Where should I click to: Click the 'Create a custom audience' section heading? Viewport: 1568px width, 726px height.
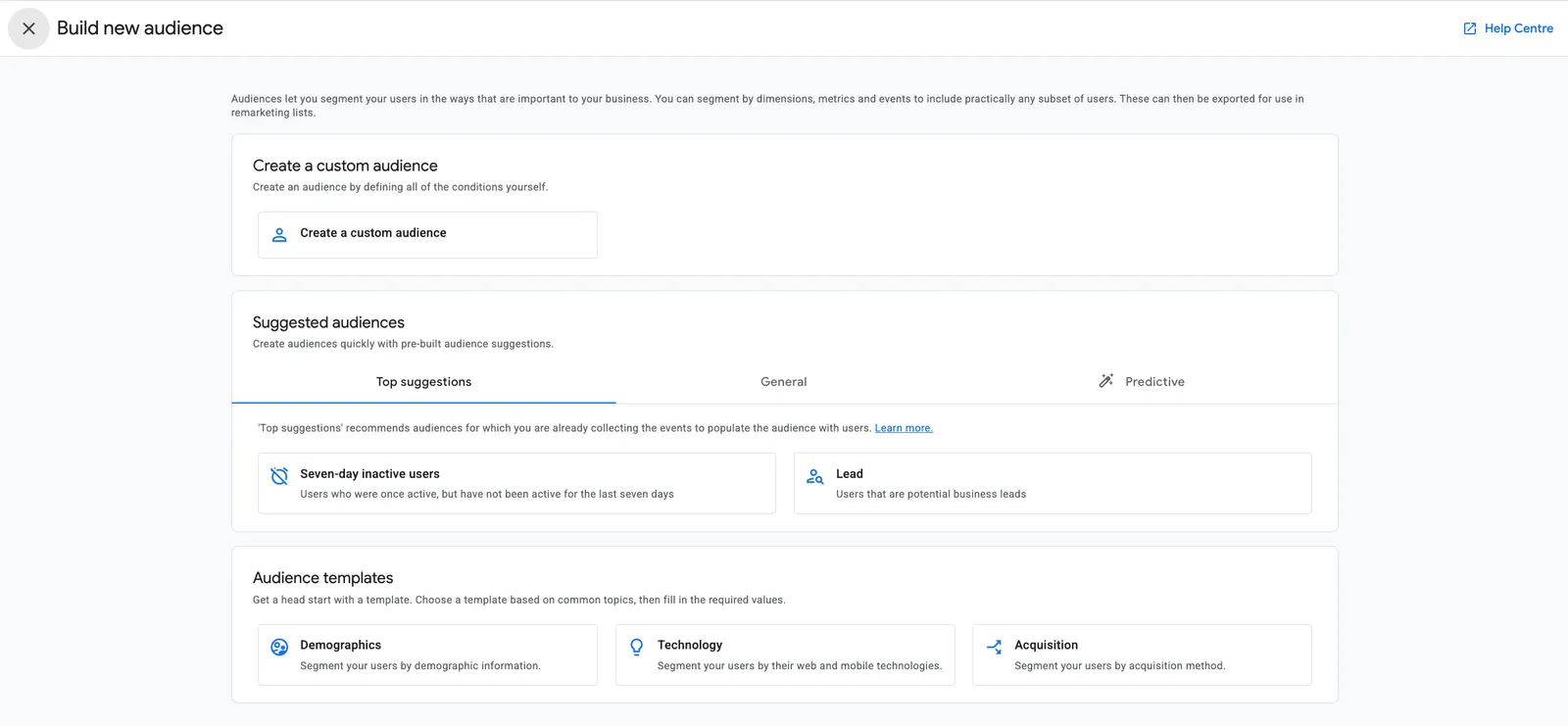[345, 166]
